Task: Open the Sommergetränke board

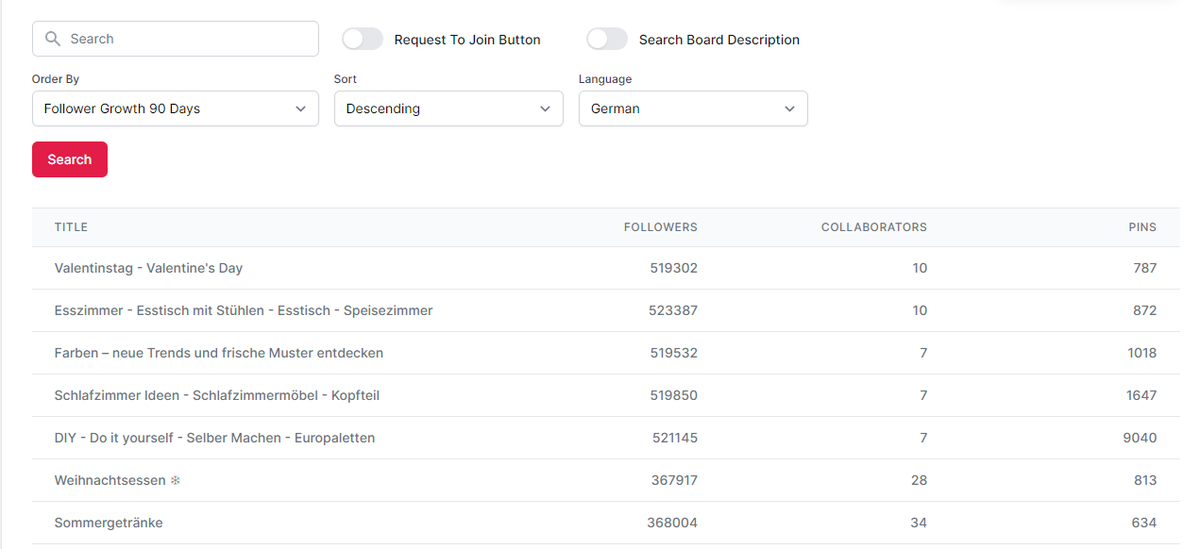Action: click(108, 523)
